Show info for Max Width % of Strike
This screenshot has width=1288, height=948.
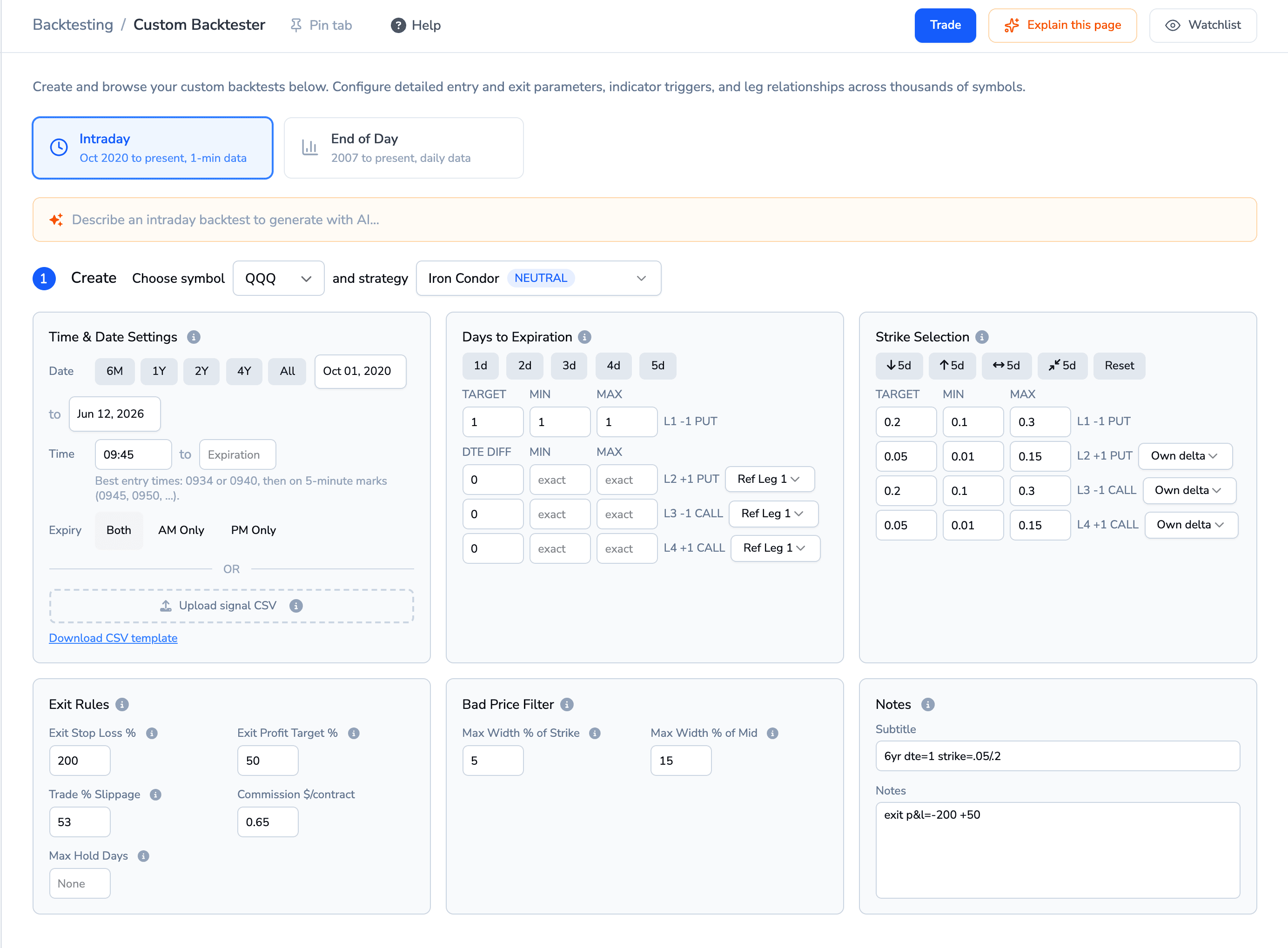[595, 734]
